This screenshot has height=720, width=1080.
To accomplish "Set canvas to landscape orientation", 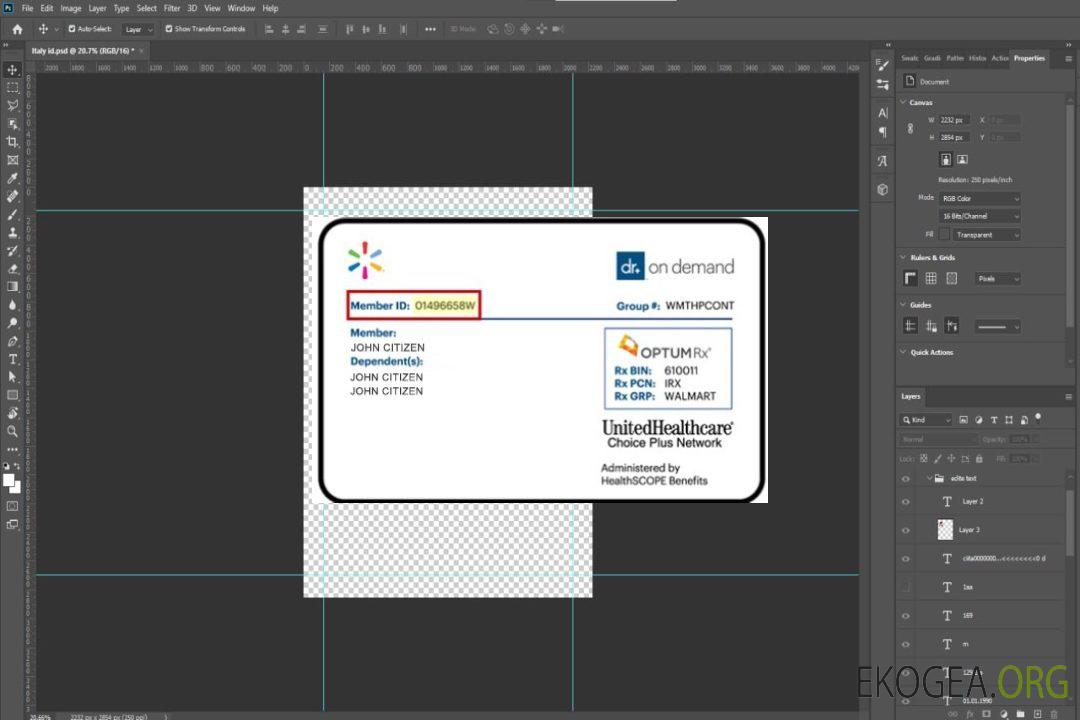I will coord(962,159).
